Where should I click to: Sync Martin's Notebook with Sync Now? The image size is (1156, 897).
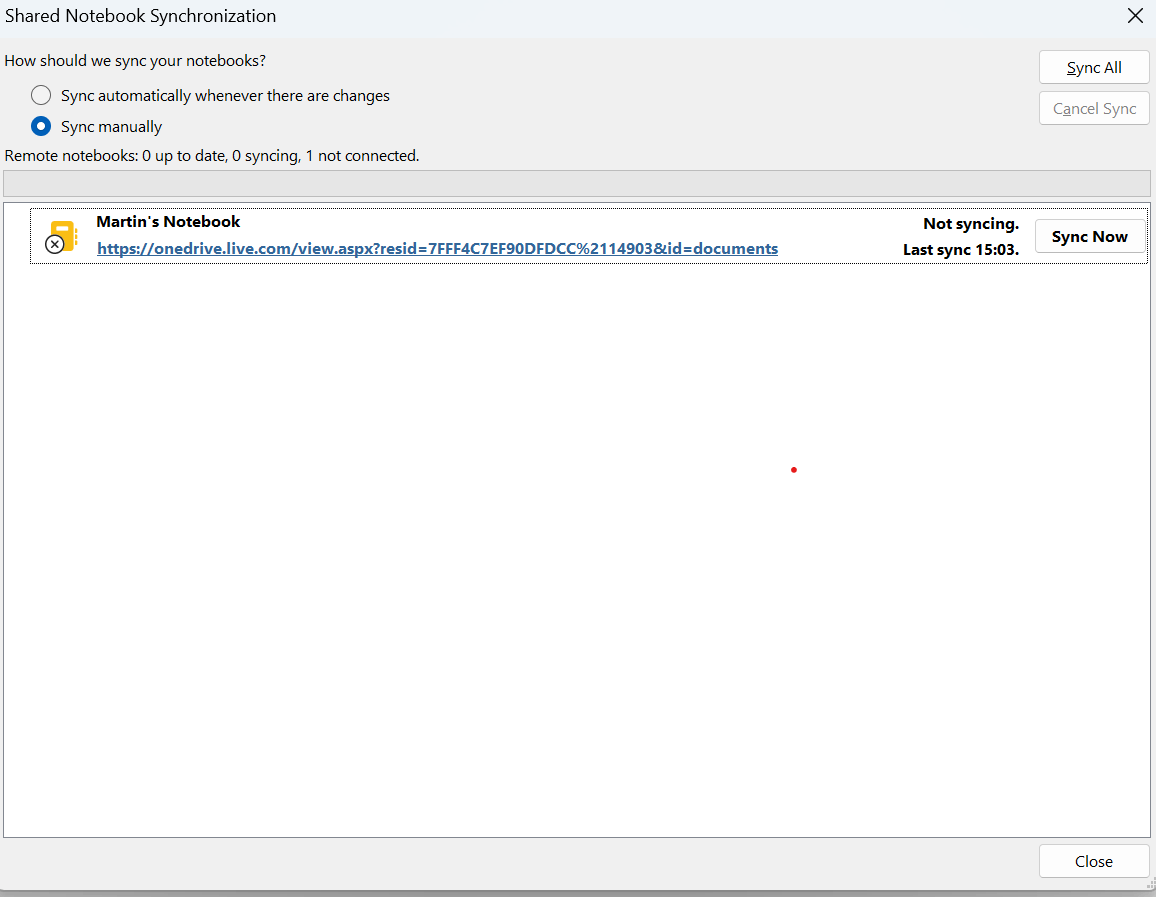click(1090, 237)
